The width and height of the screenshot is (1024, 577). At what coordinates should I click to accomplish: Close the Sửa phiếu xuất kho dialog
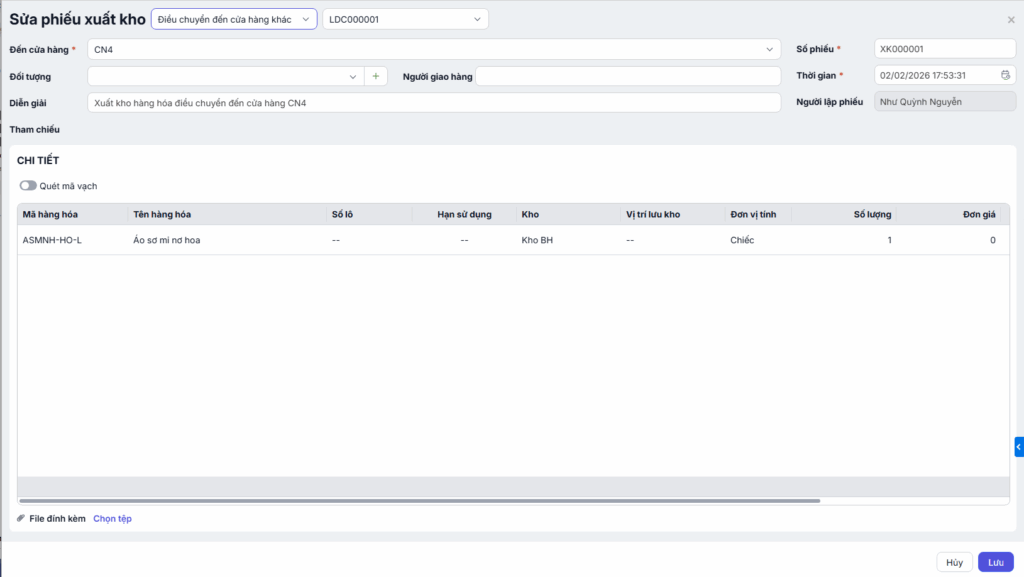pyautogui.click(x=1011, y=20)
